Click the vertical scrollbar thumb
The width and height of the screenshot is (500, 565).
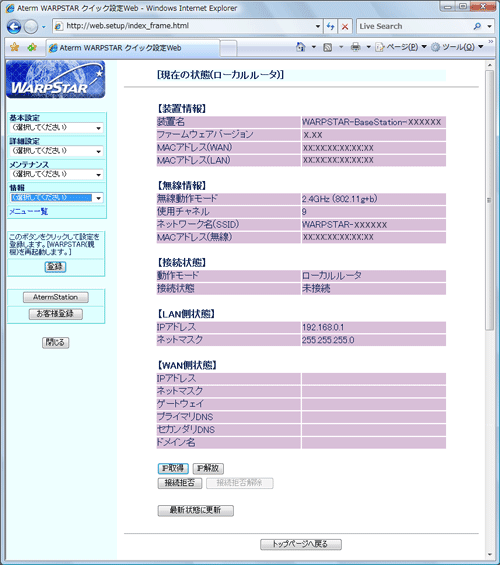(x=490, y=200)
